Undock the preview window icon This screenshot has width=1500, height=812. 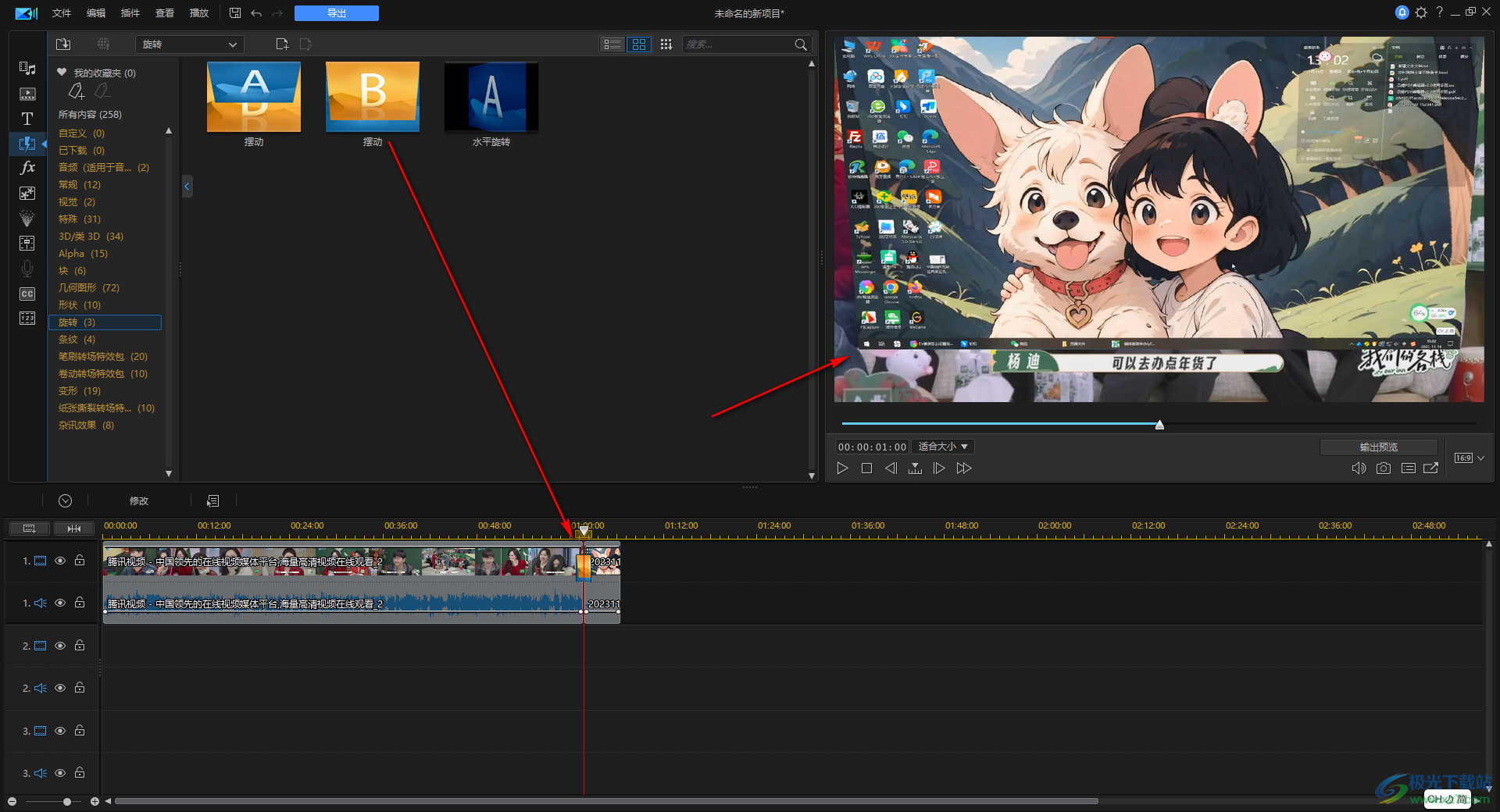(1431, 468)
